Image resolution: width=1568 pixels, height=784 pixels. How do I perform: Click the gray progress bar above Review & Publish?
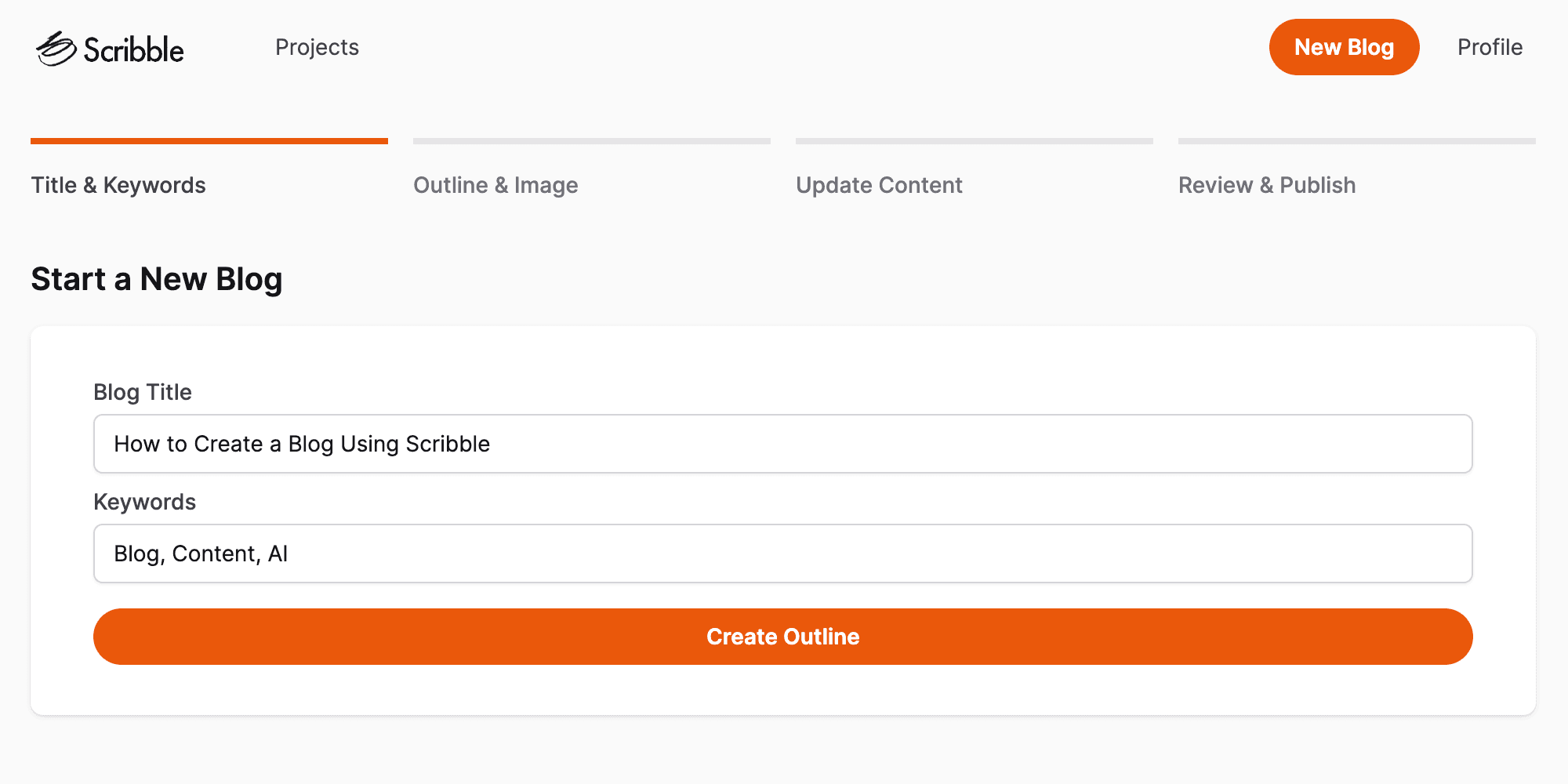pos(1357,141)
